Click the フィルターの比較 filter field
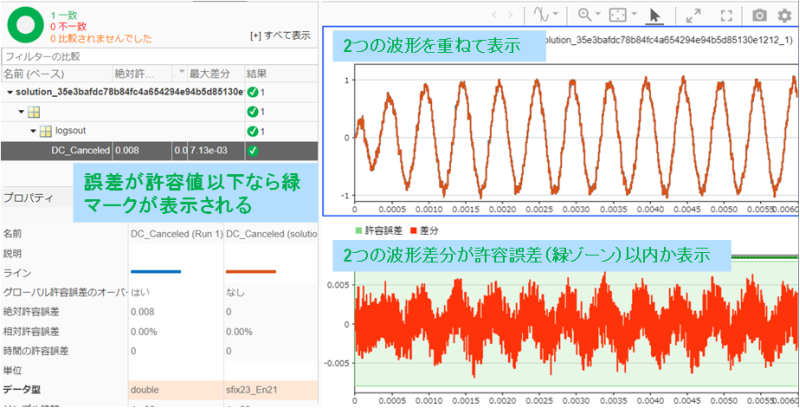Image resolution: width=800 pixels, height=408 pixels. (159, 56)
